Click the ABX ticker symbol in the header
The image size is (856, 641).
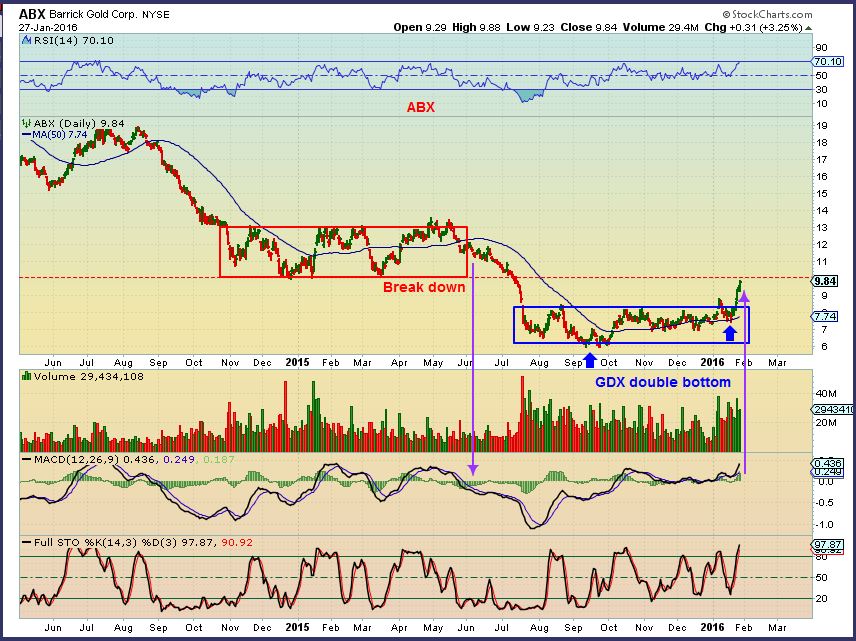pyautogui.click(x=32, y=14)
